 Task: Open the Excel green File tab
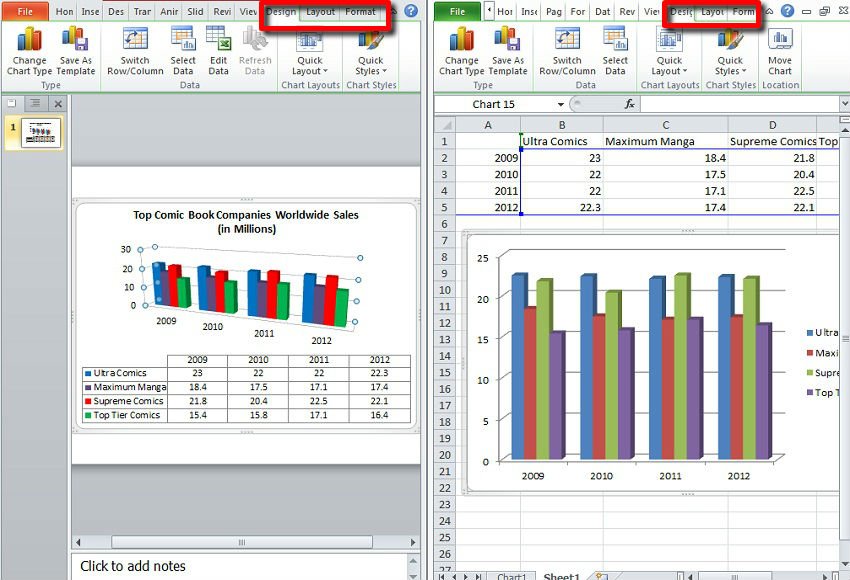458,12
